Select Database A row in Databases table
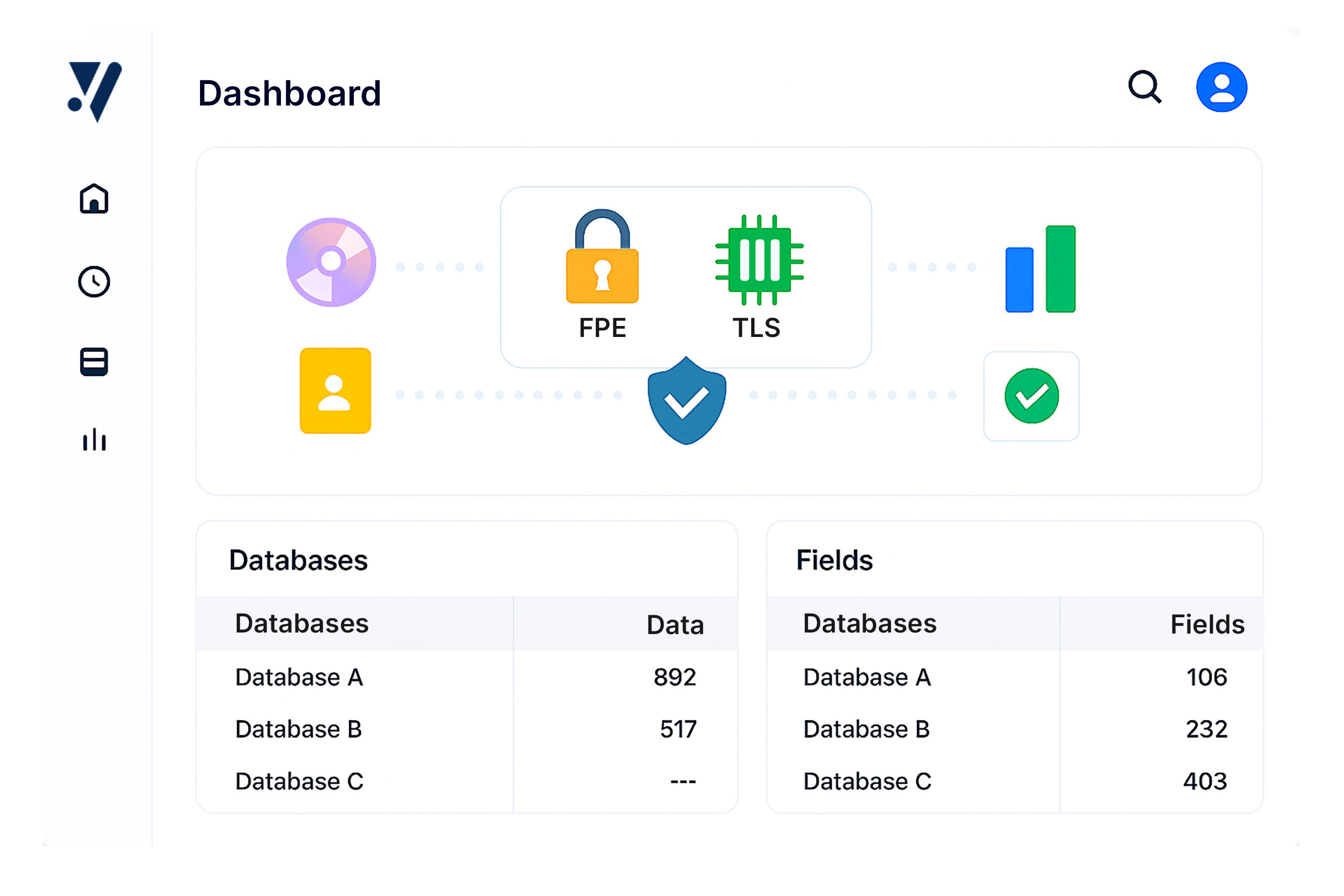This screenshot has height=896, width=1344. point(299,677)
